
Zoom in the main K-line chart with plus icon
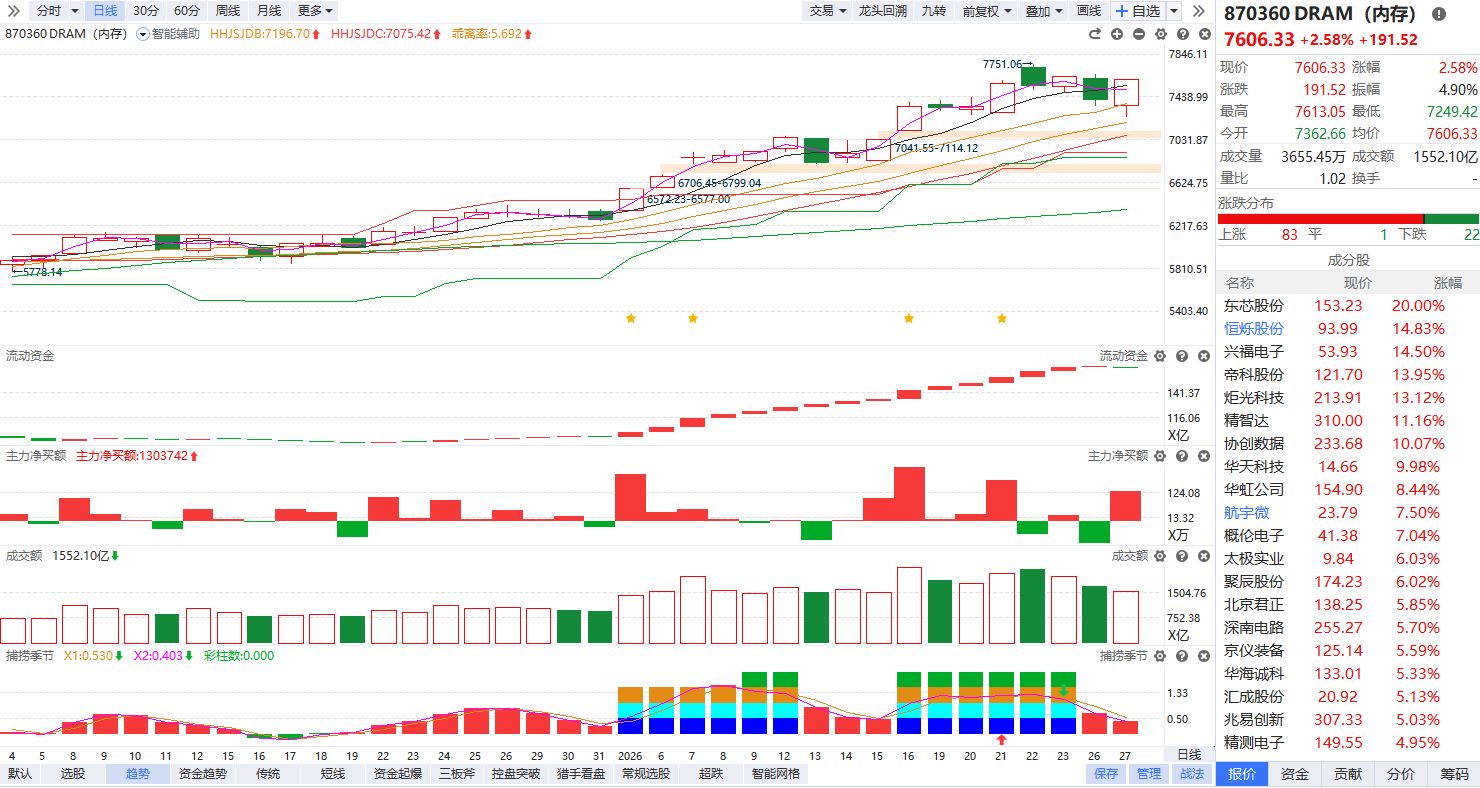point(1117,34)
